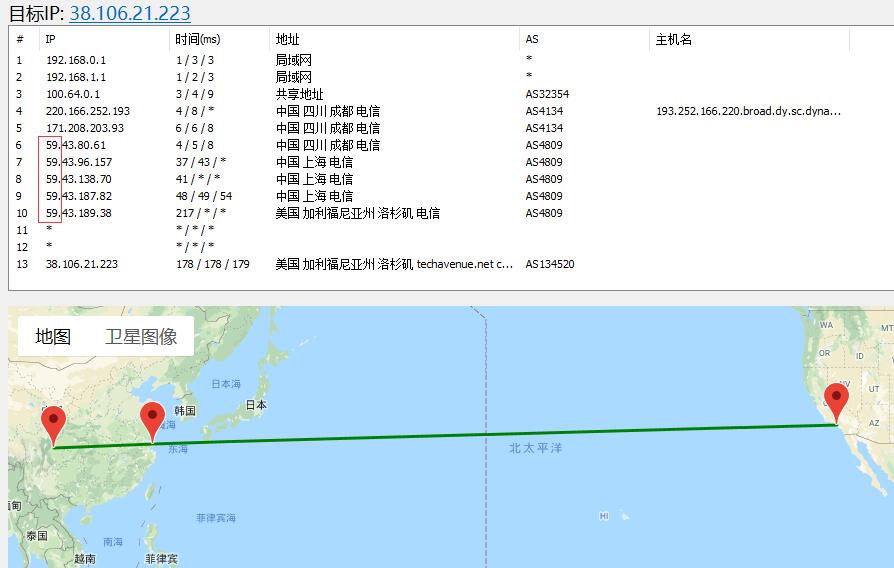Select final hop IP 38.106.21.223 in table
Viewport: 894px width, 568px height.
82,264
